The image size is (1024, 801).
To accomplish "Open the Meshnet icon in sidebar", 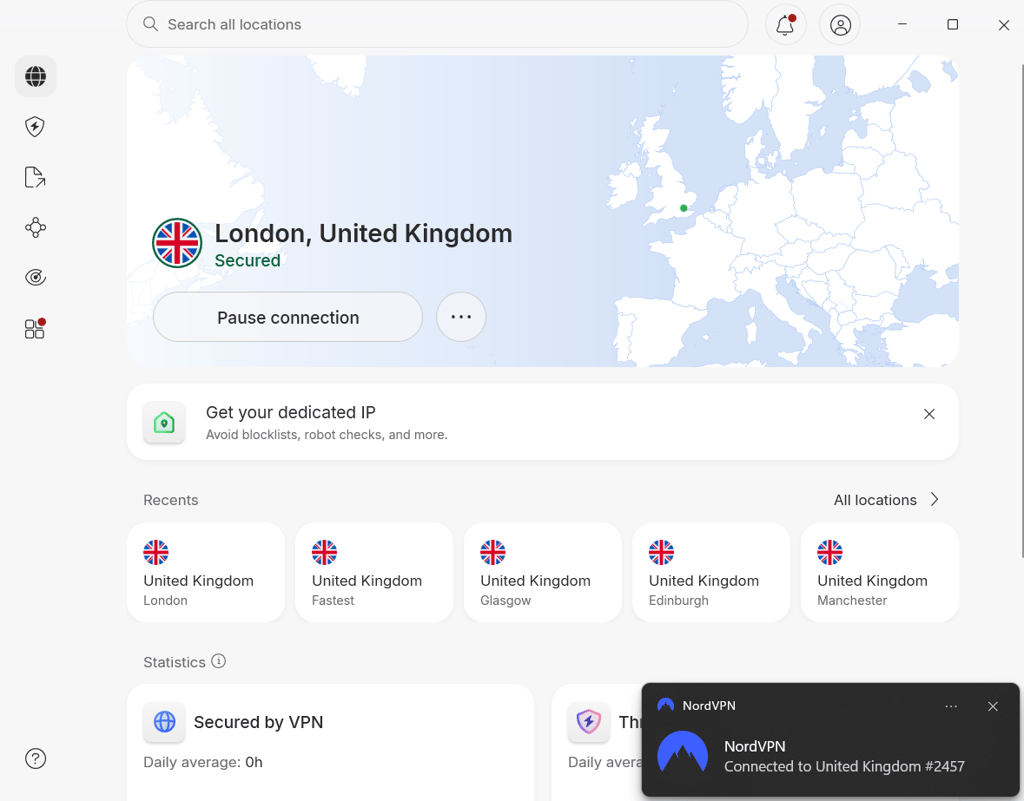I will [35, 227].
